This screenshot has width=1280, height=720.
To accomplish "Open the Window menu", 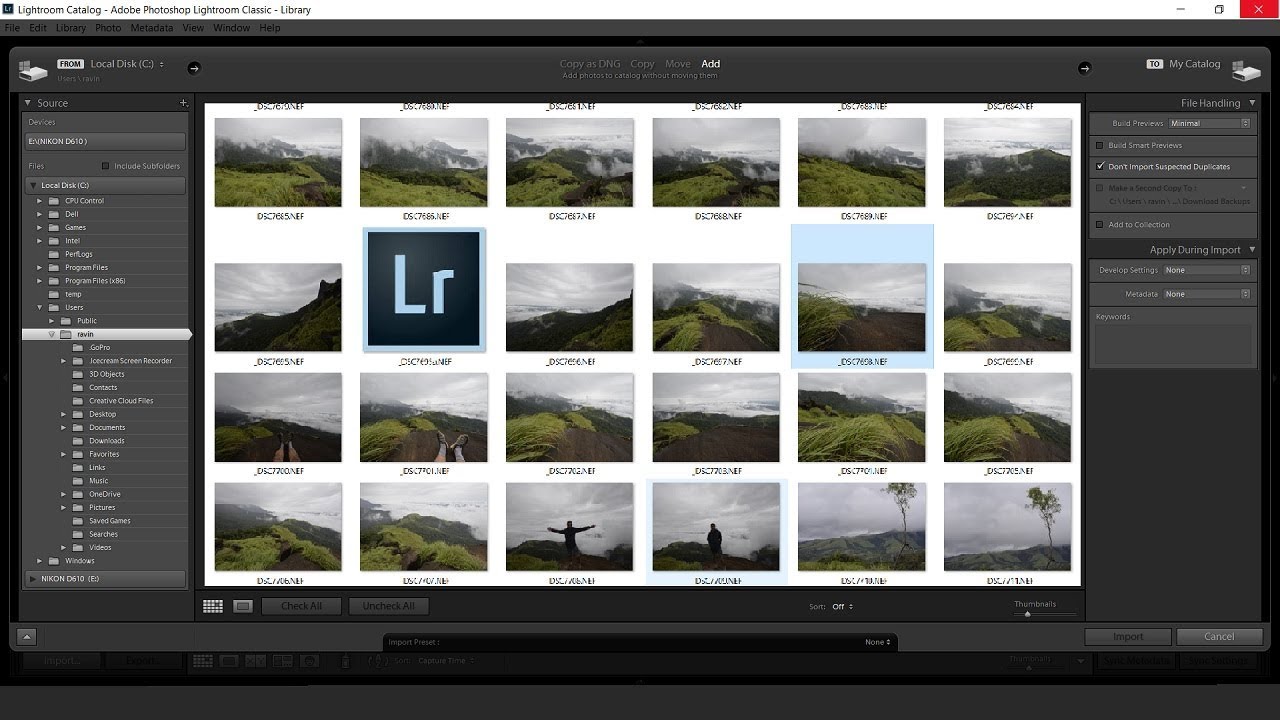I will pyautogui.click(x=231, y=28).
